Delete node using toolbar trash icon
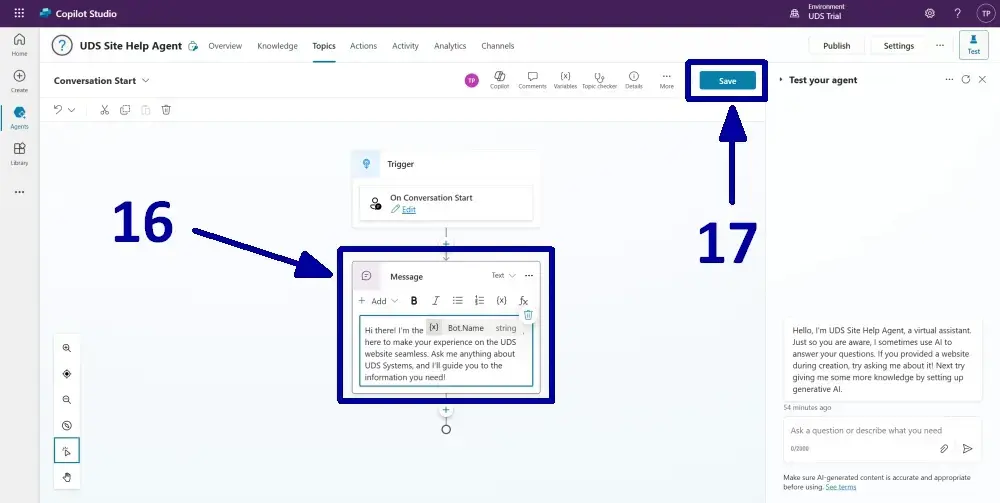1000x503 pixels. tap(166, 110)
